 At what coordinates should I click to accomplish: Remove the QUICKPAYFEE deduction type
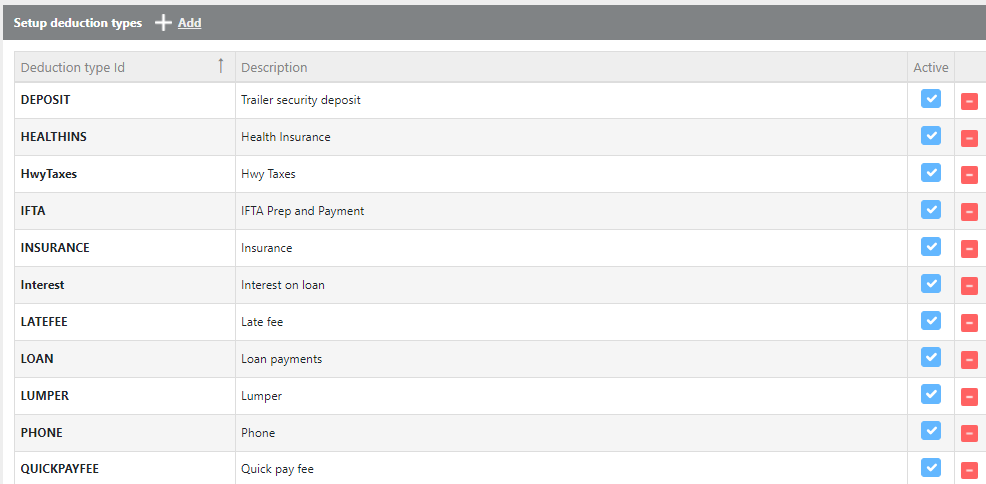[x=969, y=470]
